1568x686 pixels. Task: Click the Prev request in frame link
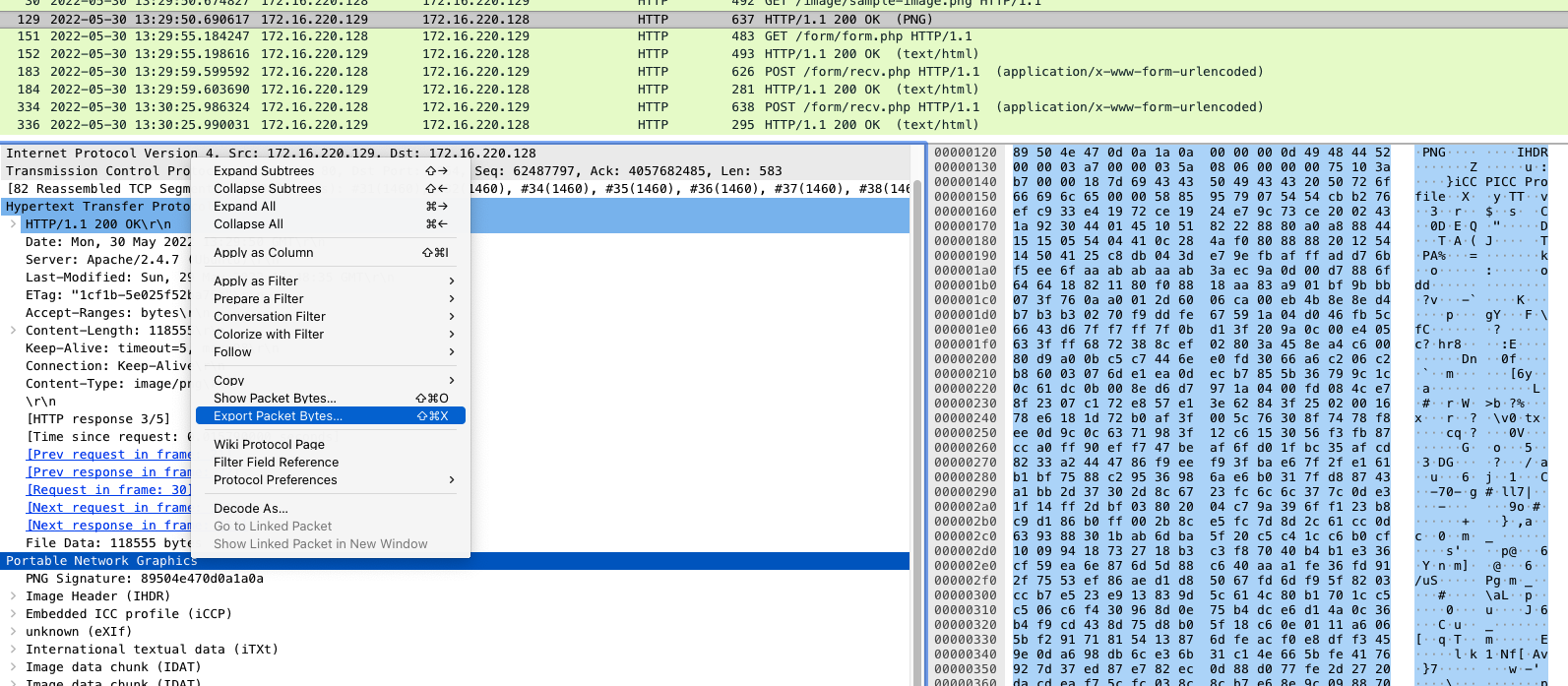[108, 455]
